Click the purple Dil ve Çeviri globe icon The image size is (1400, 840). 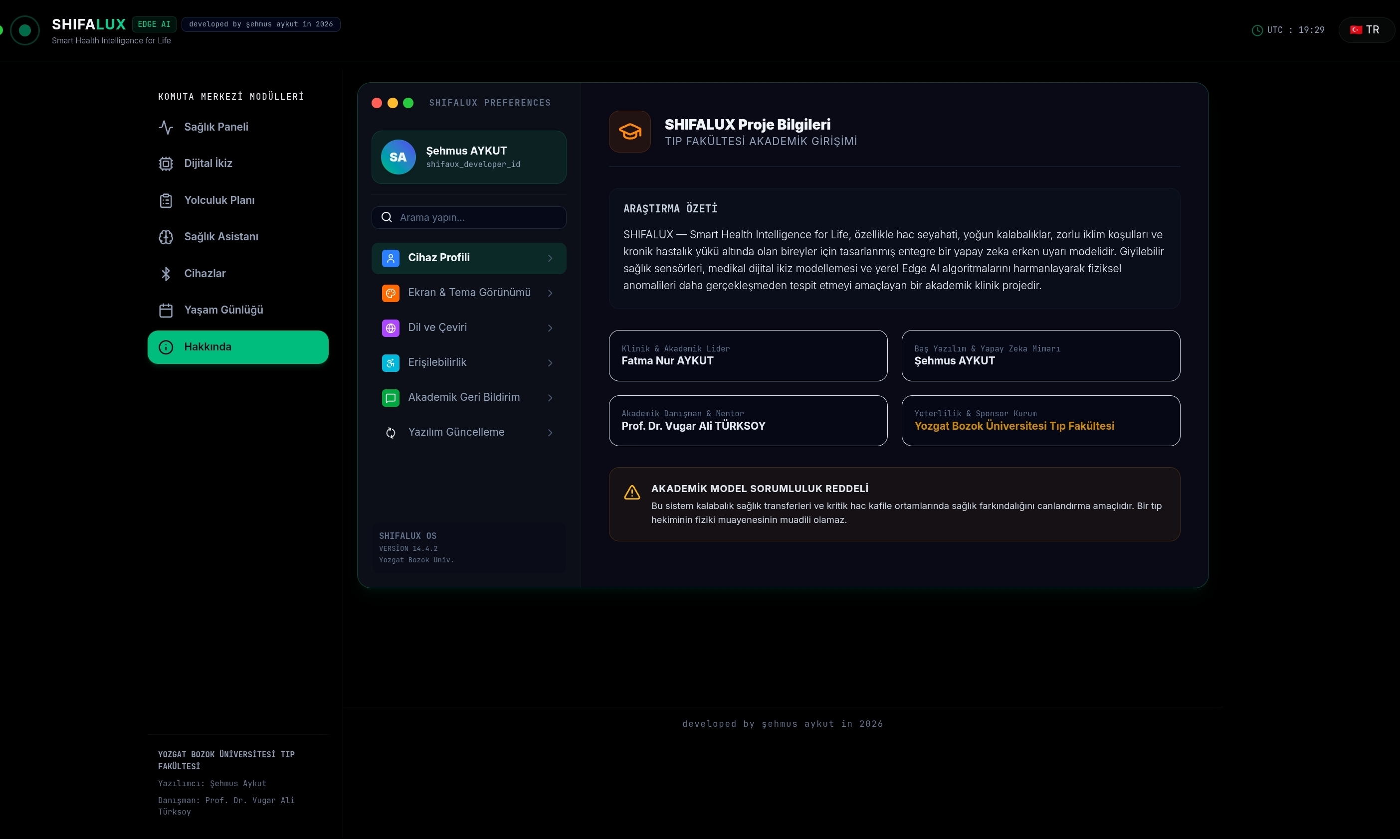pyautogui.click(x=391, y=328)
